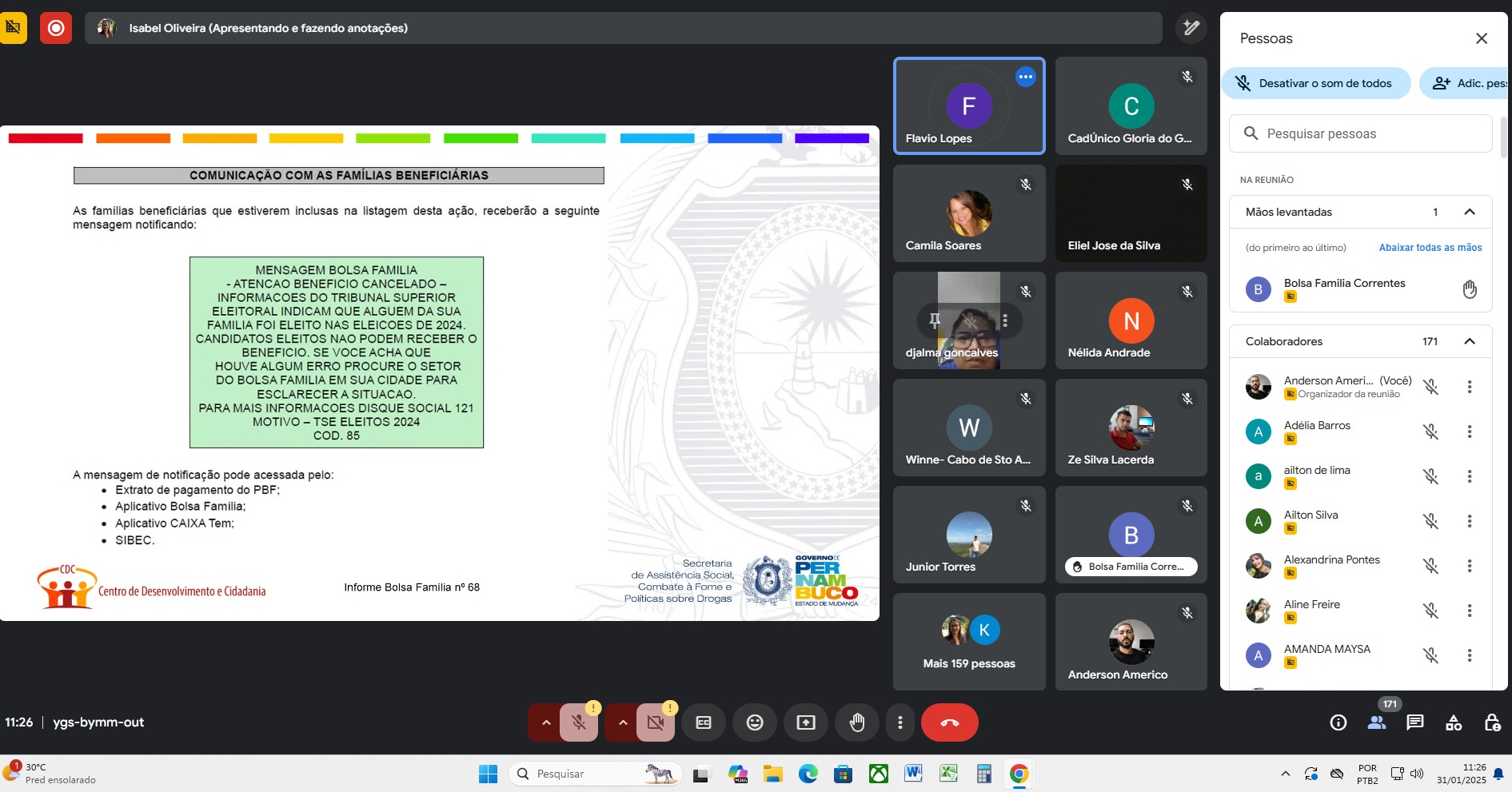1512x792 pixels.
Task: Open the activities icon
Action: [1453, 722]
